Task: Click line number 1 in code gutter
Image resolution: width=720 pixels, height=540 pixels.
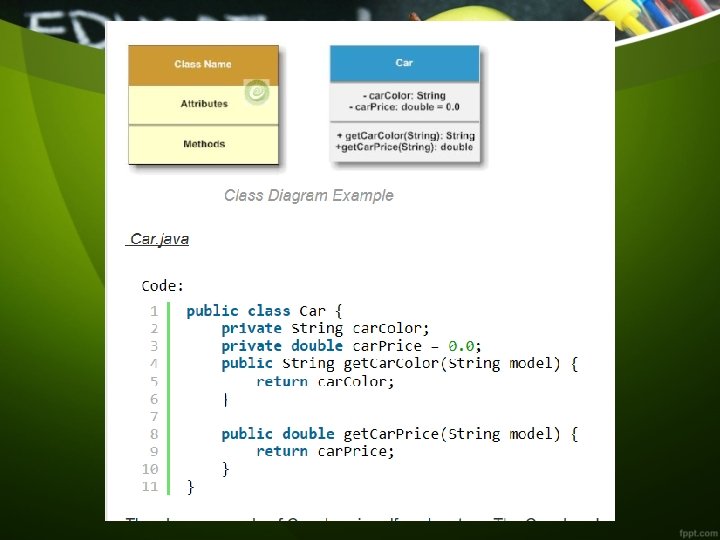Action: tap(154, 311)
